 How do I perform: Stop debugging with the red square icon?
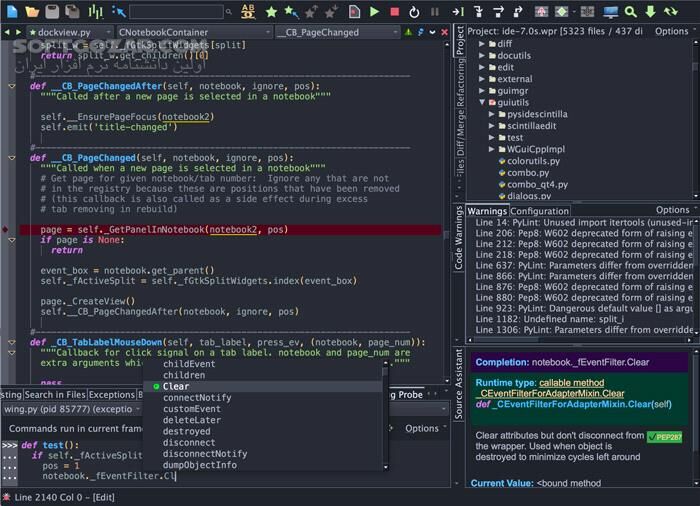click(x=394, y=12)
